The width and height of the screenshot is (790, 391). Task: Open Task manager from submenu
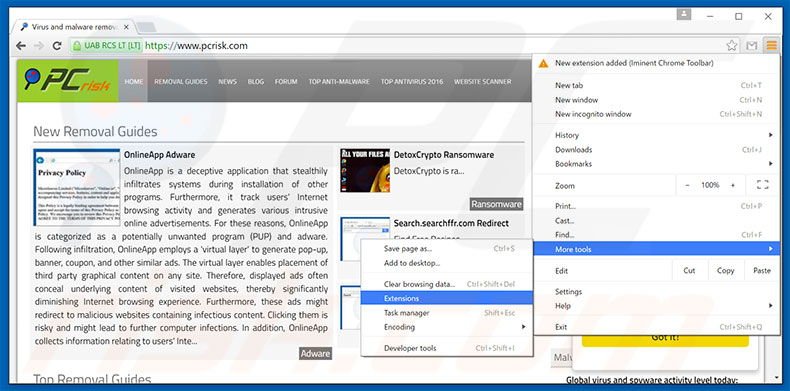coord(446,313)
